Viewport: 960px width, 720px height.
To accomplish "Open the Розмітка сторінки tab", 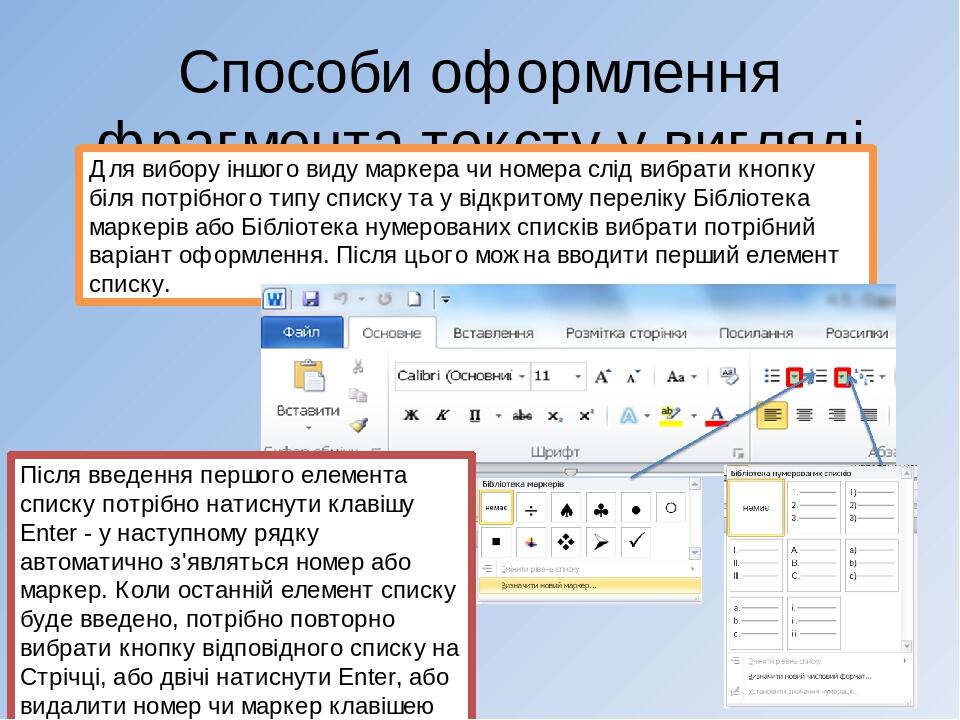I will point(626,333).
